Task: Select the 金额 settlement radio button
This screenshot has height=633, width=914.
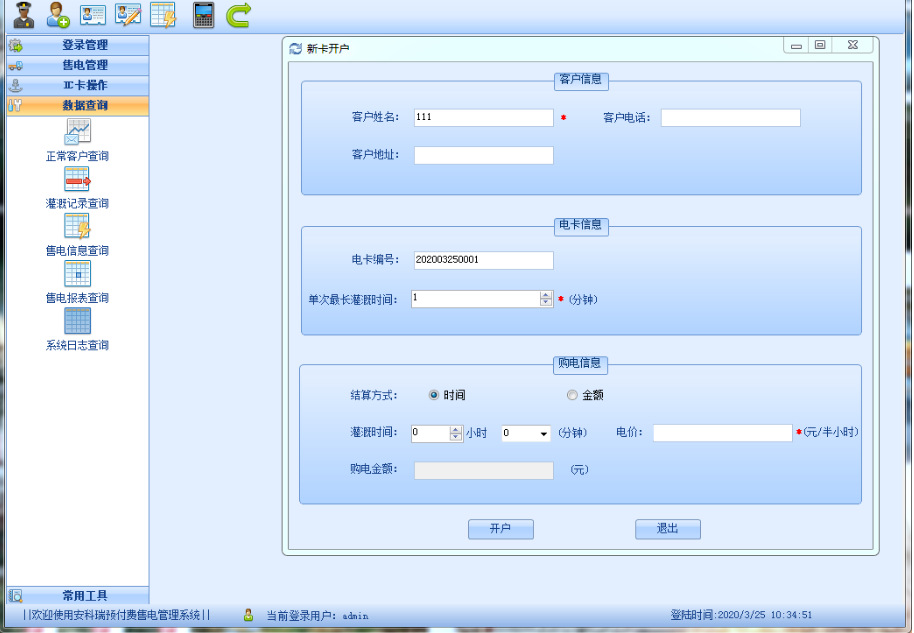Action: coord(572,395)
